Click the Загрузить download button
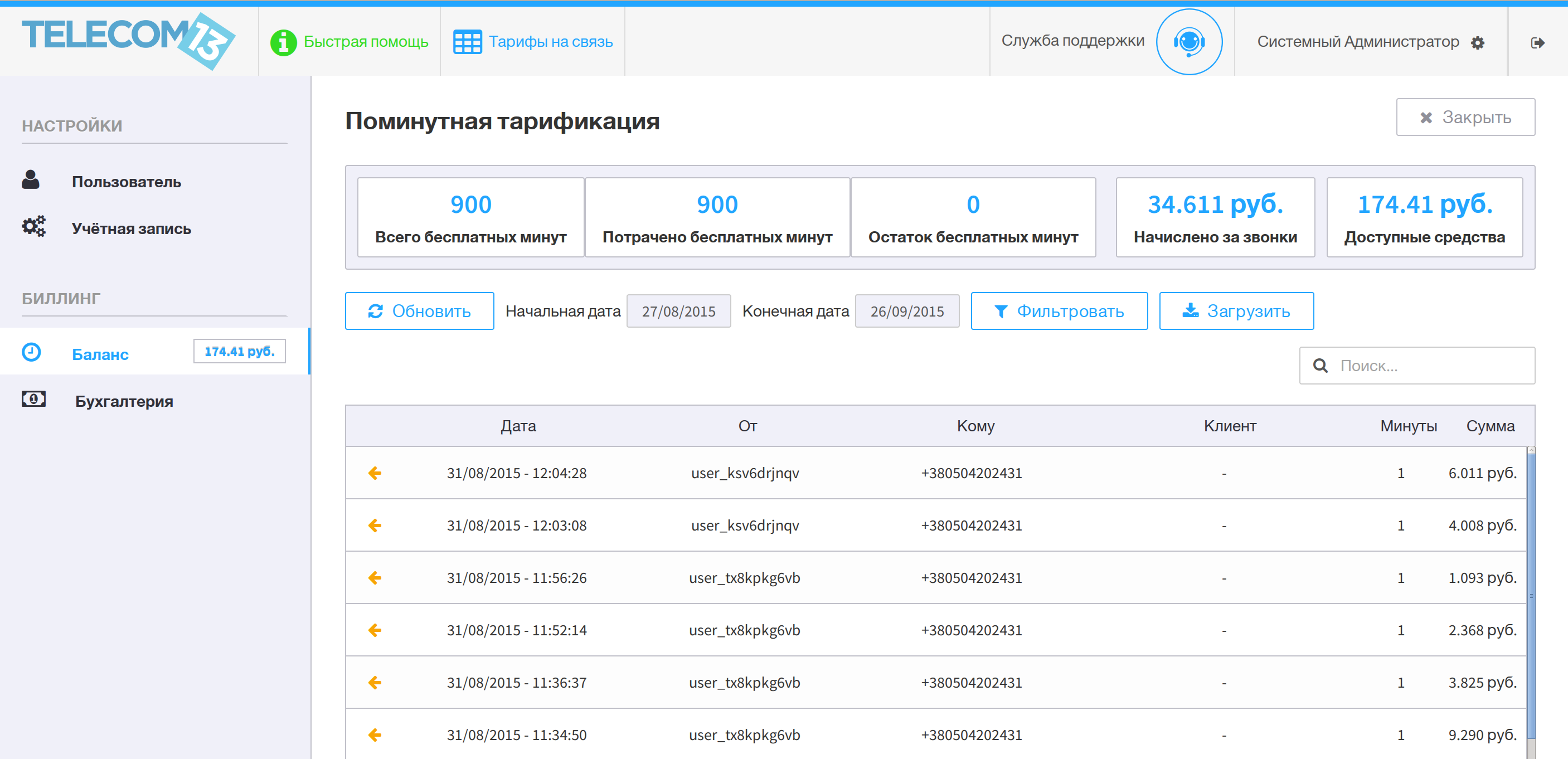Viewport: 1568px width, 759px height. pyautogui.click(x=1236, y=311)
